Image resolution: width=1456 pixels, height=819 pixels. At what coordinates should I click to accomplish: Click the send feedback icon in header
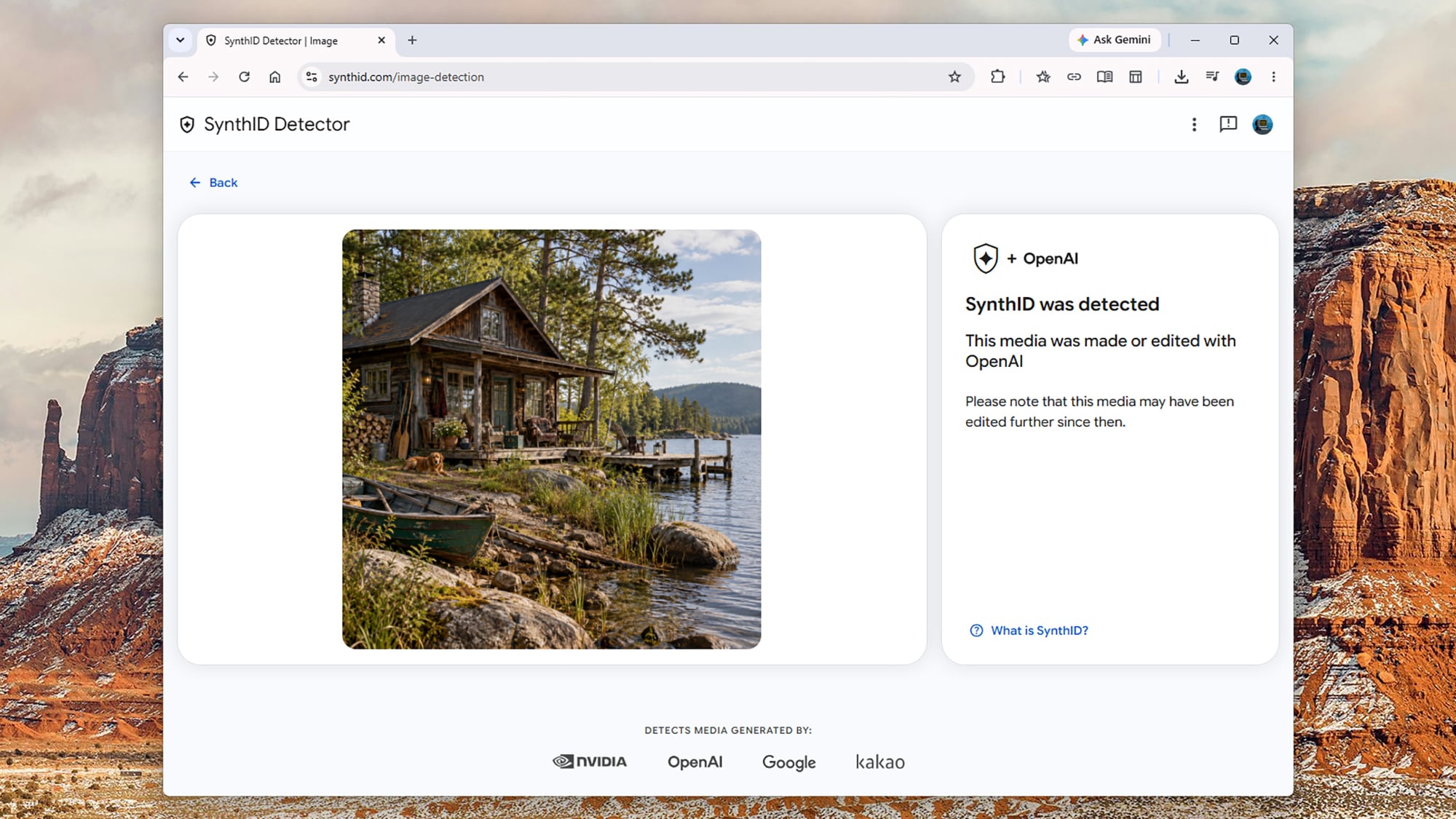[1228, 124]
